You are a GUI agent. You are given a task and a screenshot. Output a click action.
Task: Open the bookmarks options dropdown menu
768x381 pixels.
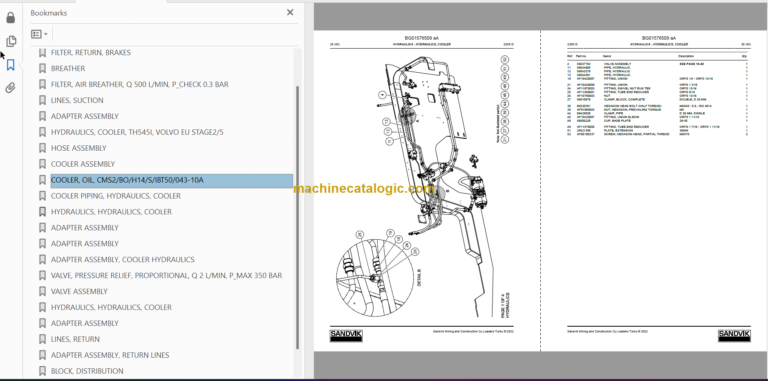tap(39, 34)
